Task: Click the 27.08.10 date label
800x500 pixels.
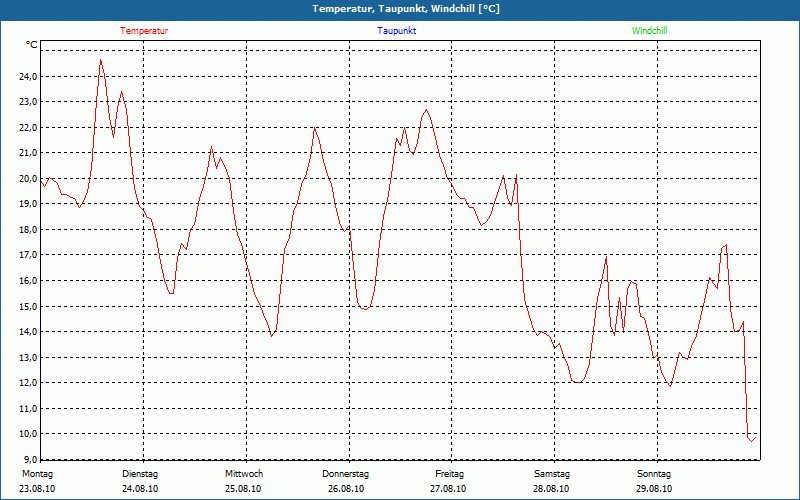Action: 448,489
